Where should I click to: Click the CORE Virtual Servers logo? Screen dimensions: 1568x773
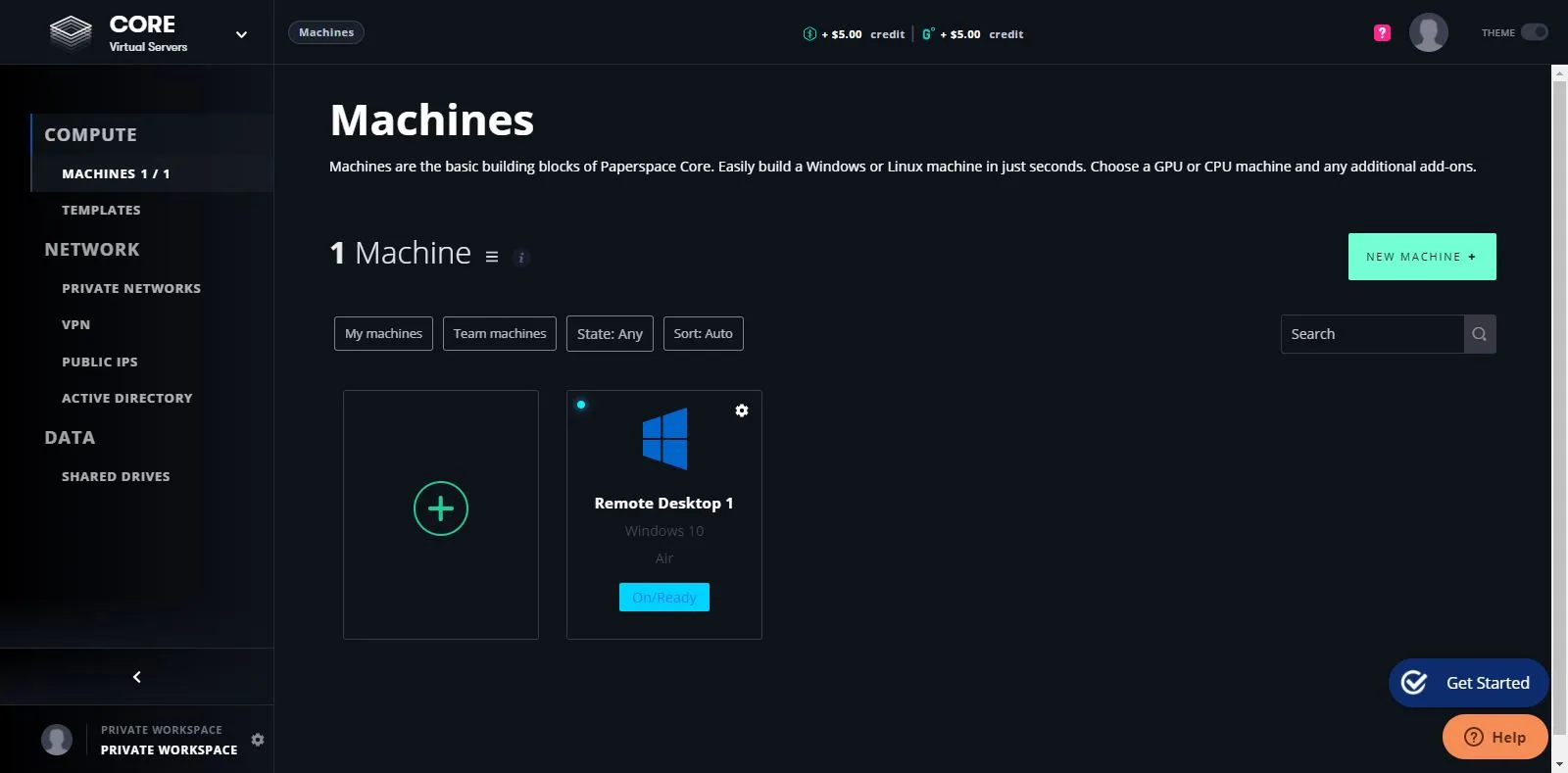pyautogui.click(x=119, y=32)
